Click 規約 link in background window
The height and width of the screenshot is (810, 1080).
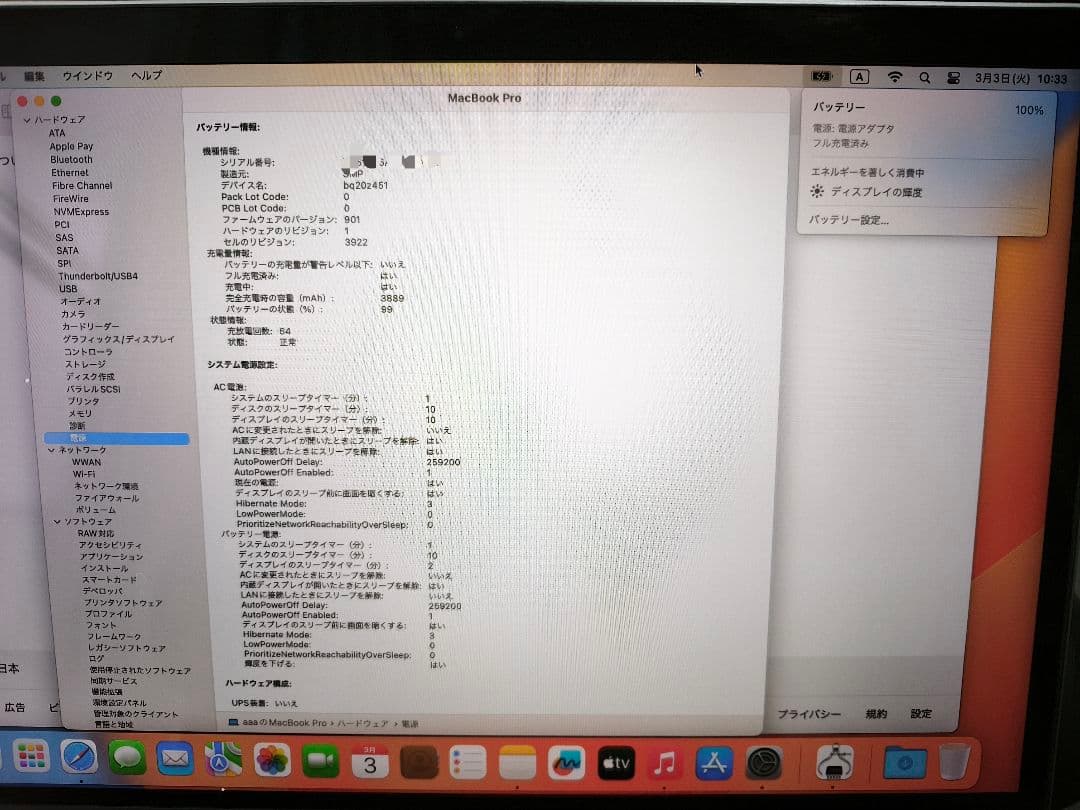876,714
